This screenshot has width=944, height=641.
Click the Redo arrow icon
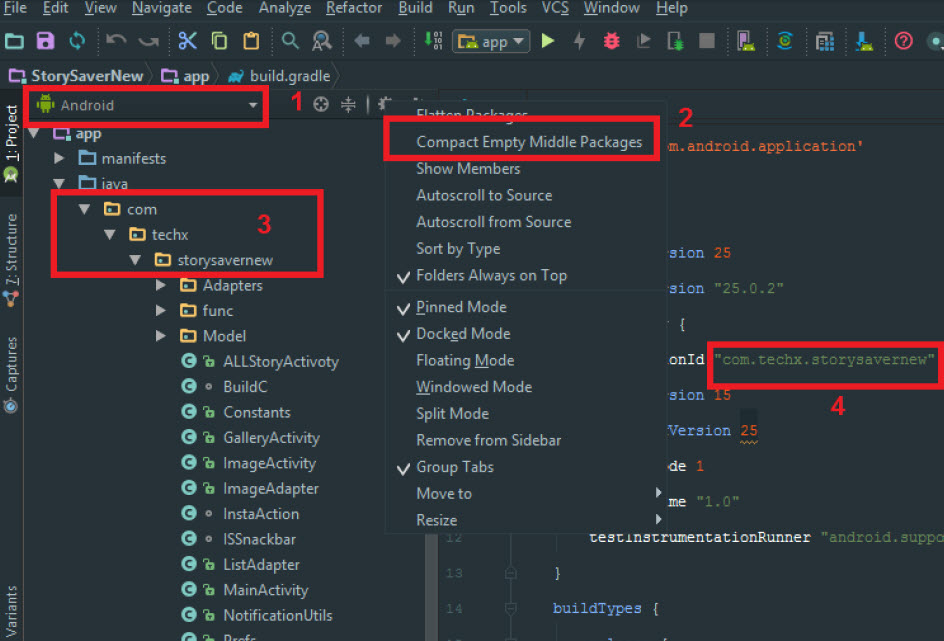point(148,41)
